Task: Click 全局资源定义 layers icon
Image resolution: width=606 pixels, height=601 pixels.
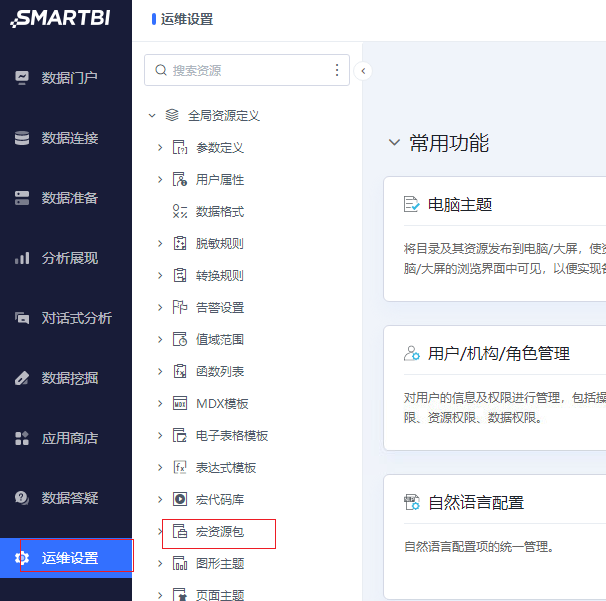Action: [172, 115]
